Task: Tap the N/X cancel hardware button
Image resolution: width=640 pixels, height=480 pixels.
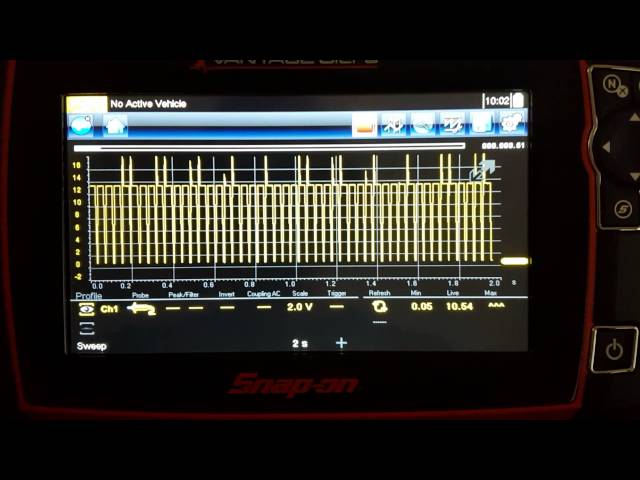Action: click(x=616, y=87)
